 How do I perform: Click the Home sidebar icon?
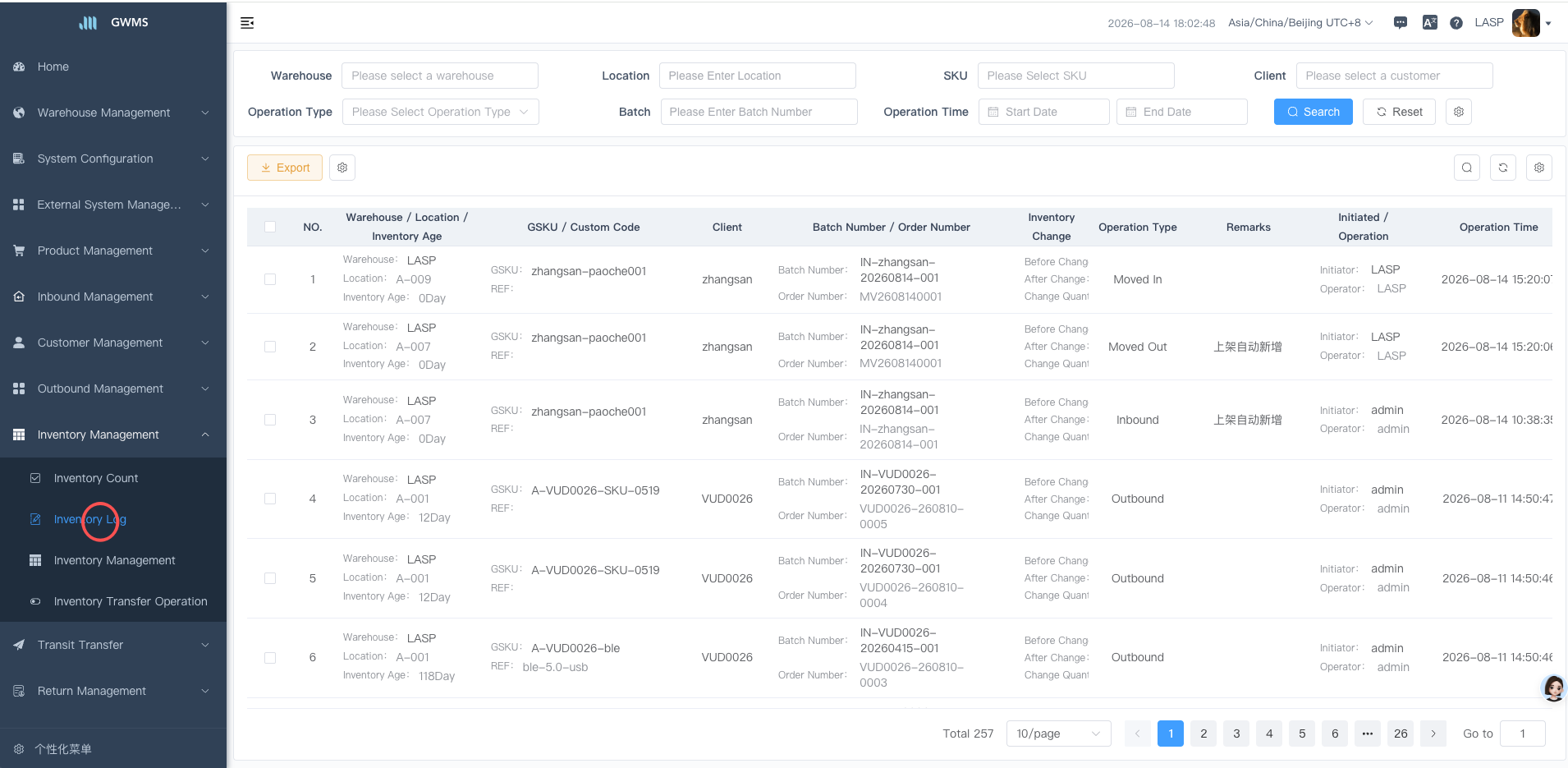[19, 67]
